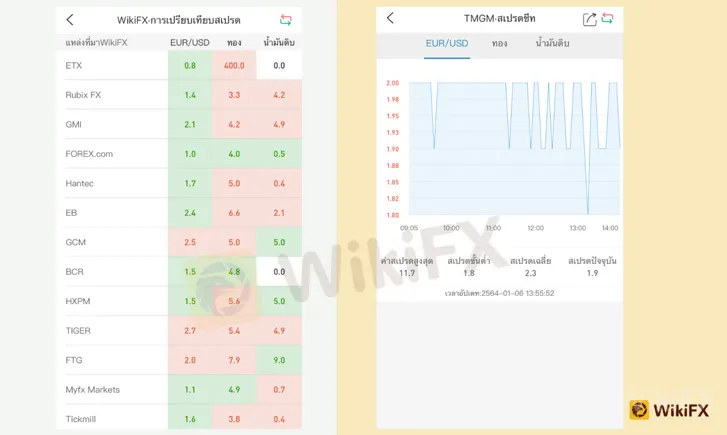
Task: Select the 12:00 chart time label
Action: click(536, 228)
